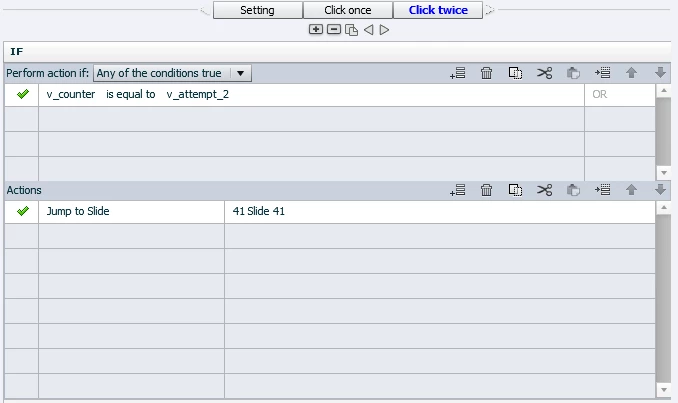The width and height of the screenshot is (678, 403).
Task: Switch to the Click once tab
Action: (x=348, y=10)
